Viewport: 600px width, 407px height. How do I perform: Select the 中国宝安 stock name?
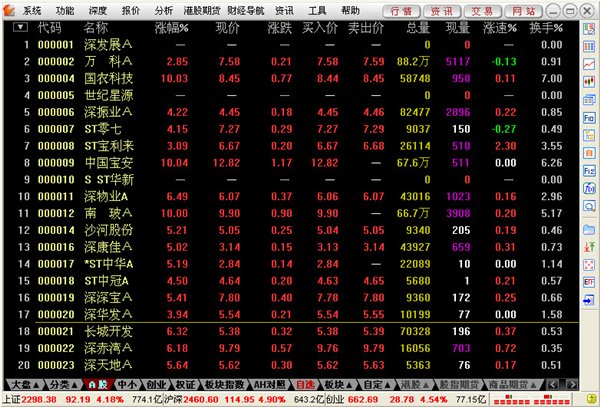point(109,163)
